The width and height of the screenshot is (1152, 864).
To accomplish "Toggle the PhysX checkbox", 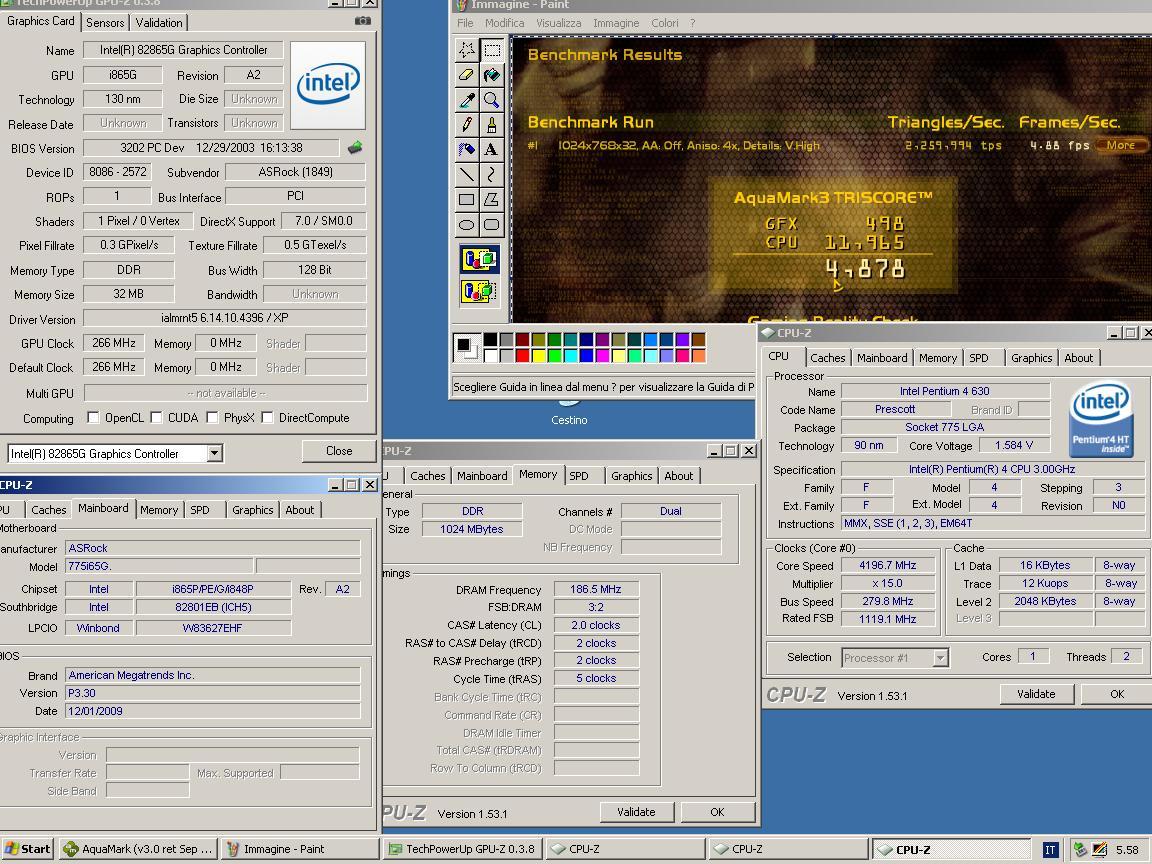I will coord(212,417).
